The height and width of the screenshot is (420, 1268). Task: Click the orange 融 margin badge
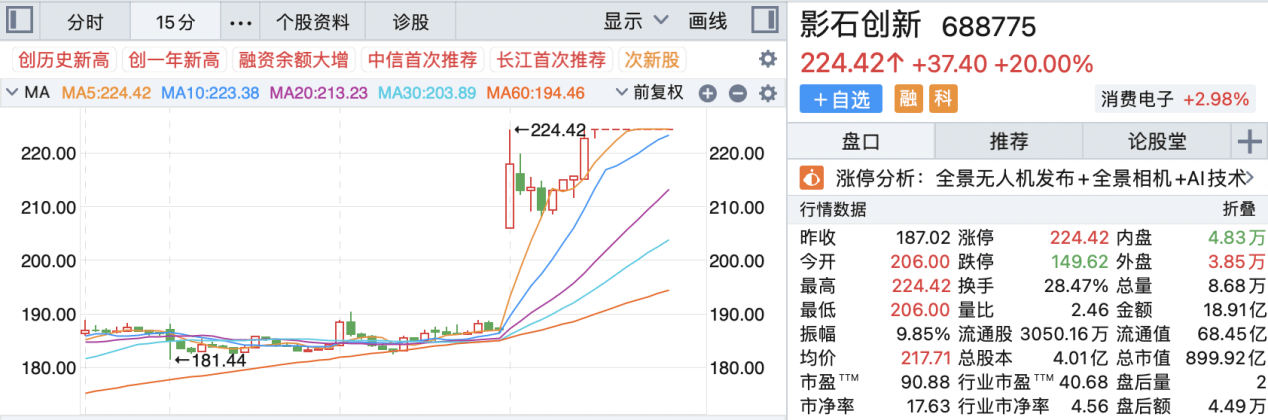(908, 98)
